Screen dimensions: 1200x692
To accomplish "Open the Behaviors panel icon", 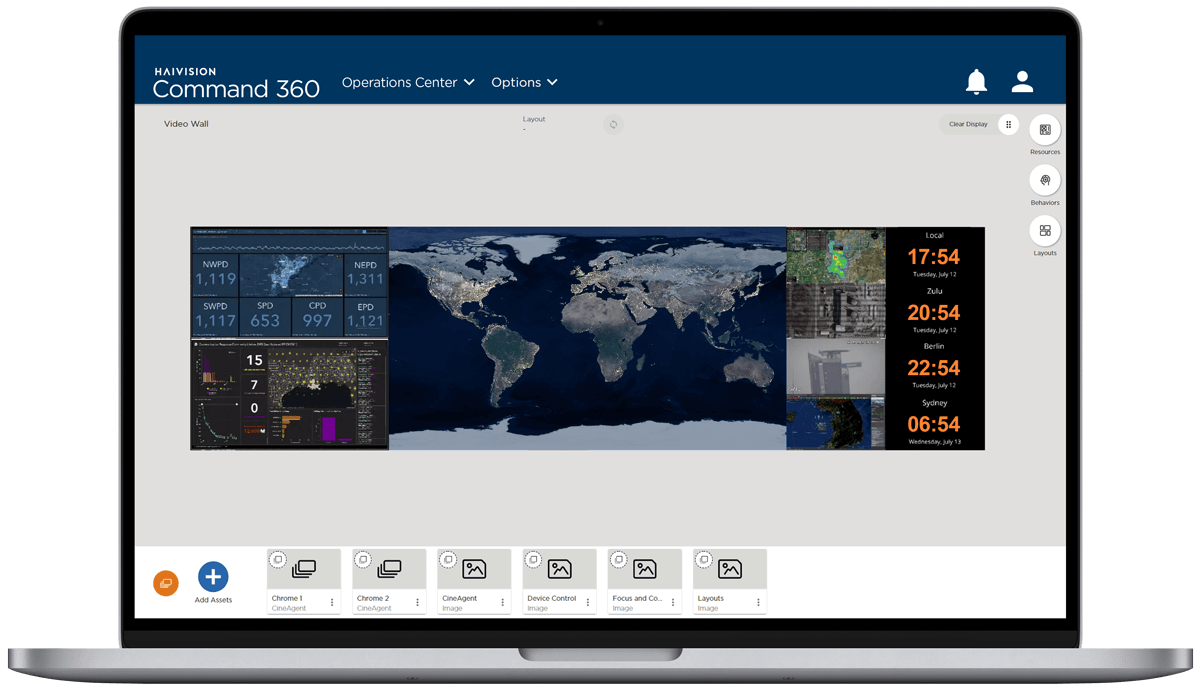I will coord(1045,180).
